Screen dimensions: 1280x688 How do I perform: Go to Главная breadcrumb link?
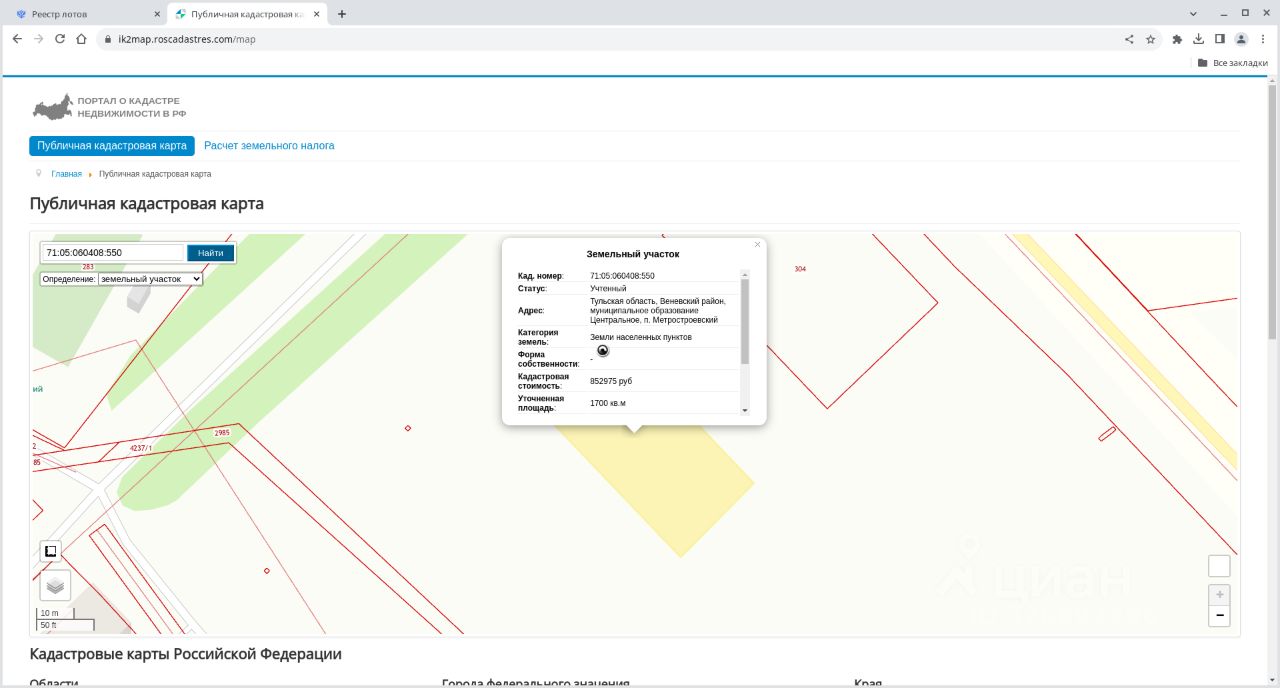pos(66,174)
